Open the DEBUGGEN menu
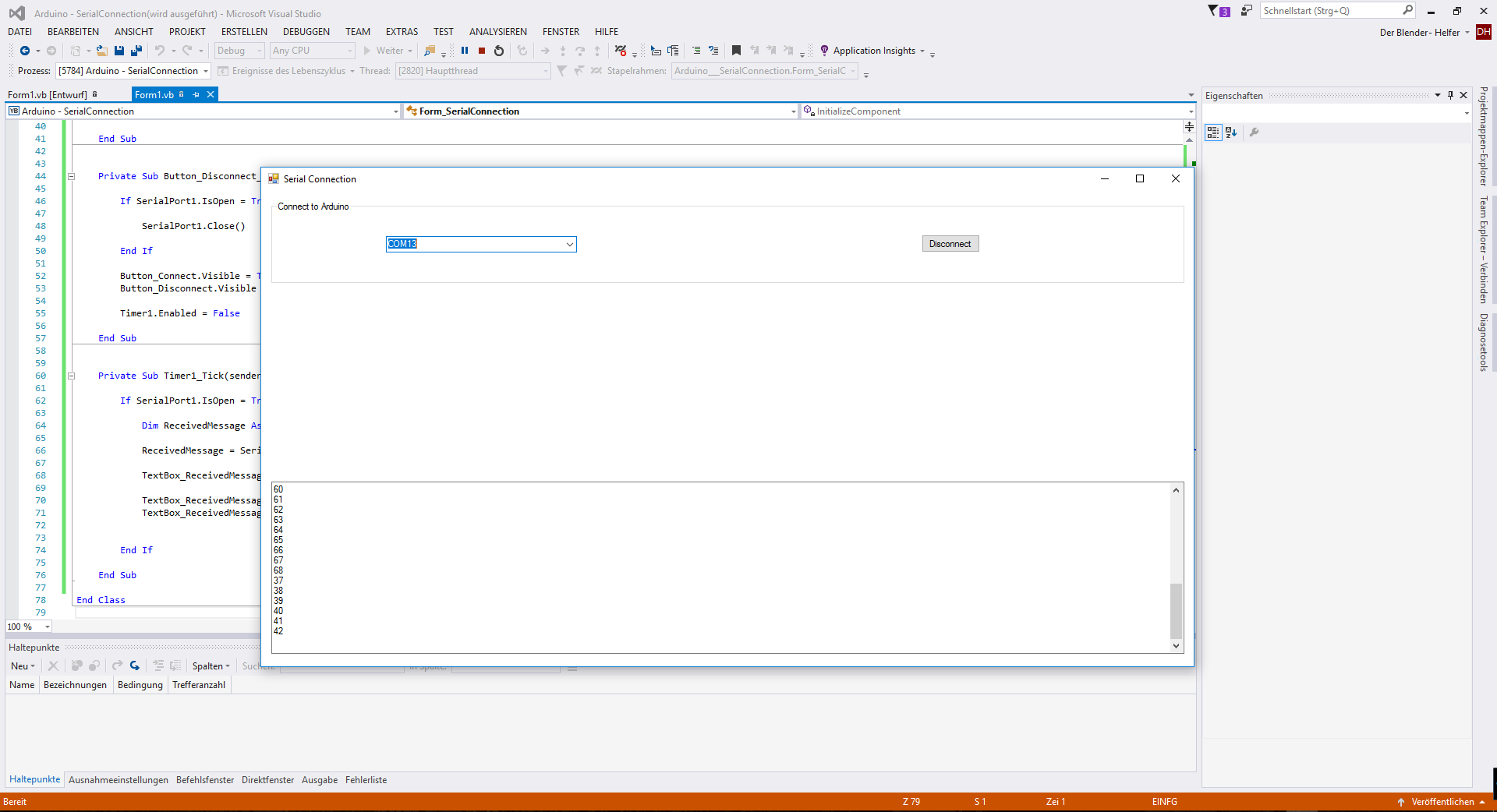Image resolution: width=1497 pixels, height=812 pixels. coord(306,31)
